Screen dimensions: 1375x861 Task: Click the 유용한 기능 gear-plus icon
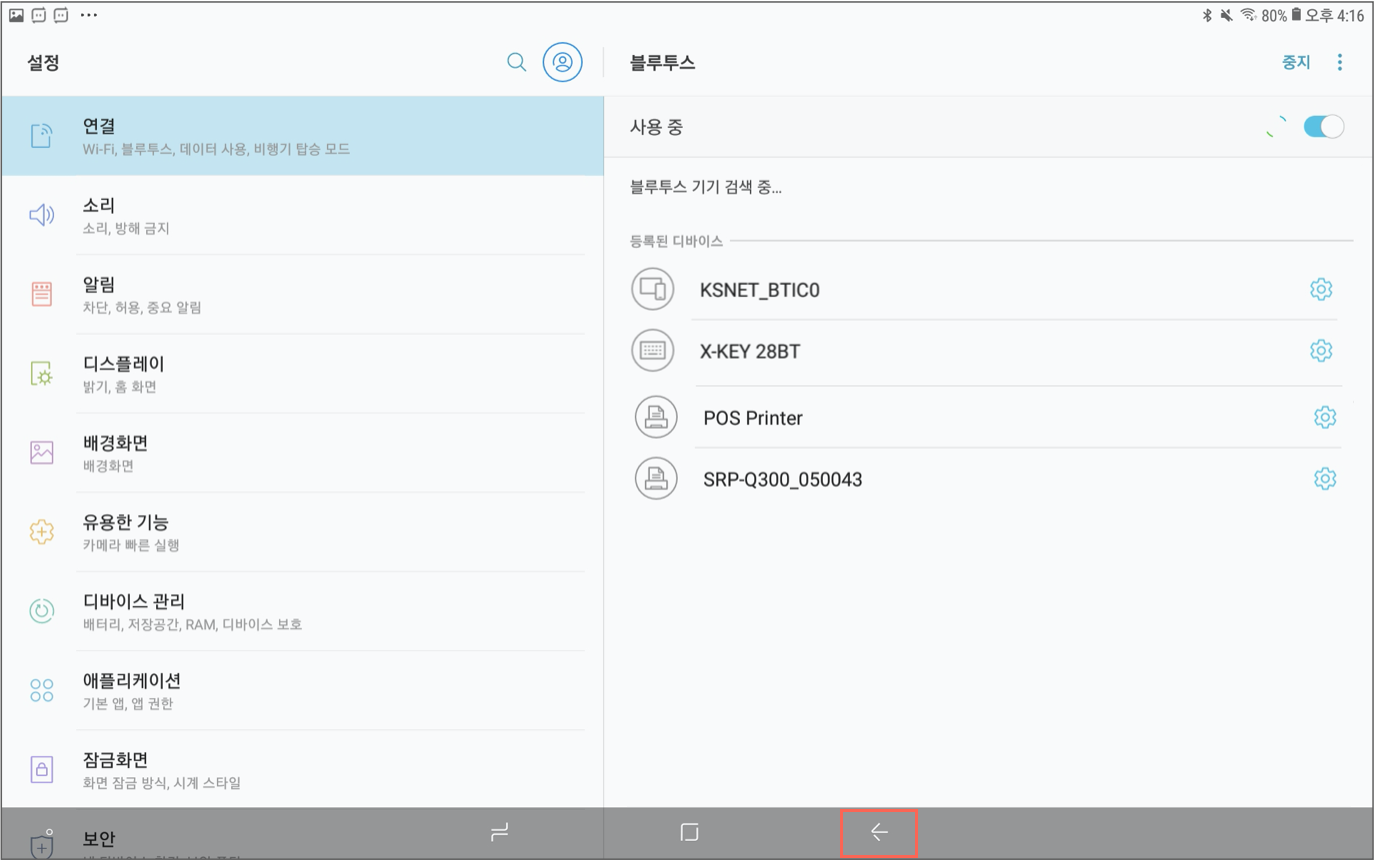click(41, 532)
